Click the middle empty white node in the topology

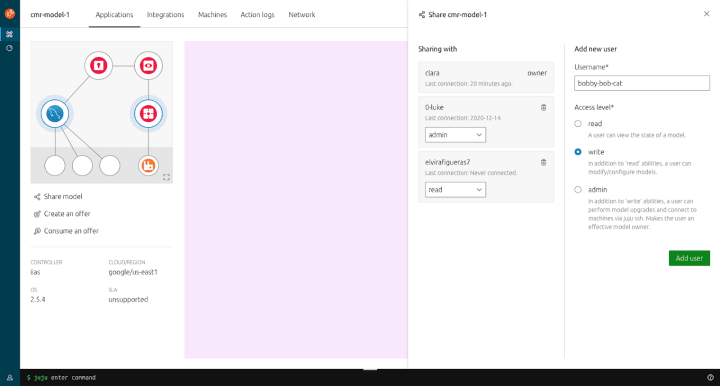pyautogui.click(x=82, y=166)
